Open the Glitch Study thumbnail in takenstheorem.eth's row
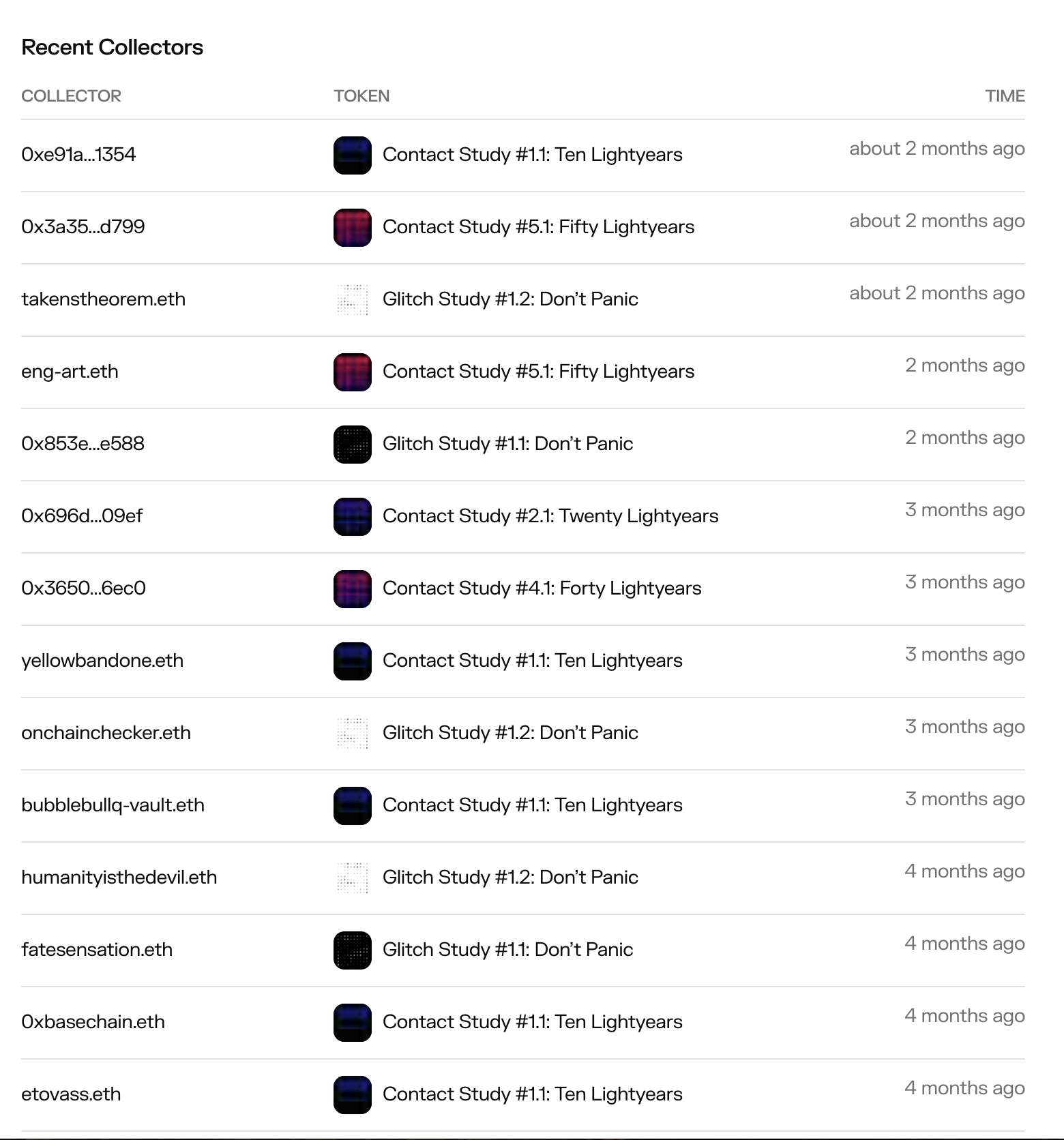 tap(352, 300)
